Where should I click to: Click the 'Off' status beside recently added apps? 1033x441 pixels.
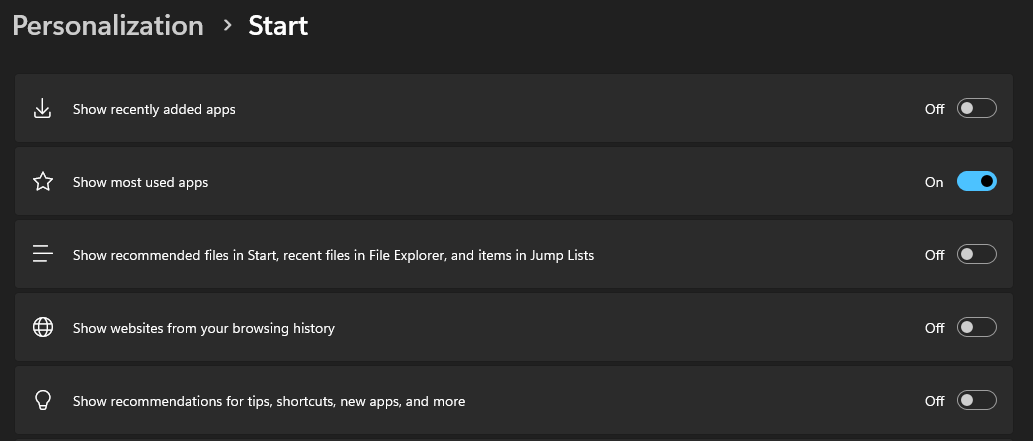pyautogui.click(x=934, y=109)
